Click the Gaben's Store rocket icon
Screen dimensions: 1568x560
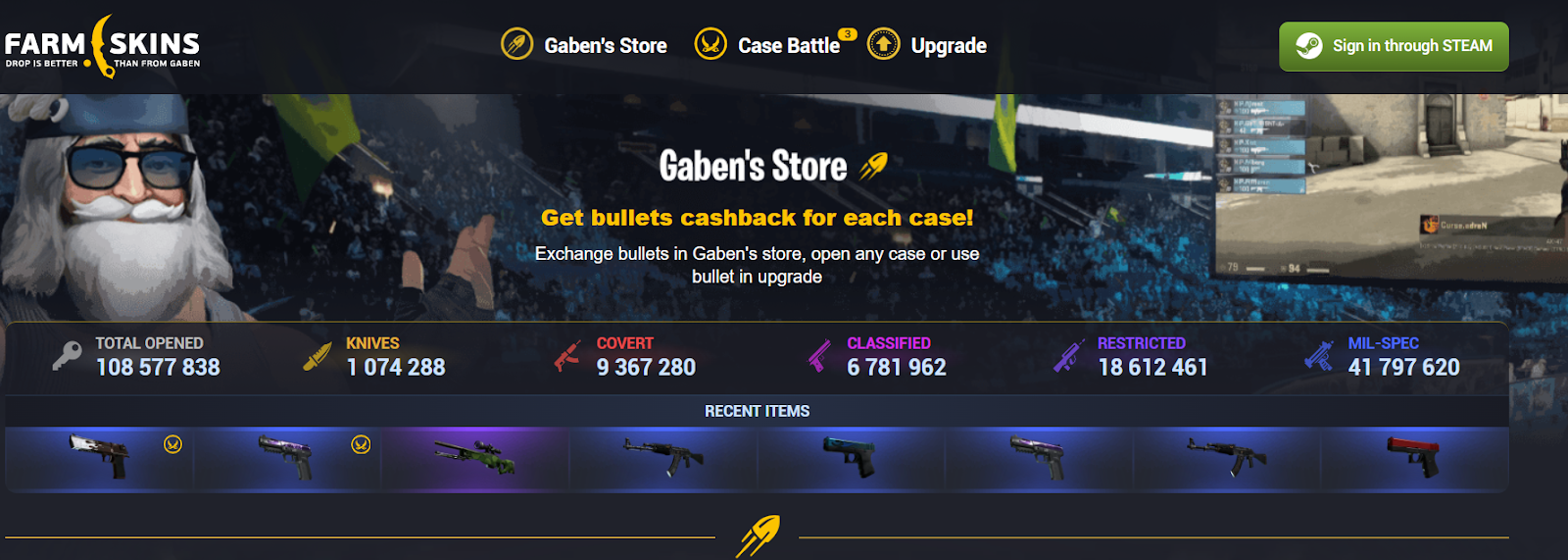point(516,44)
